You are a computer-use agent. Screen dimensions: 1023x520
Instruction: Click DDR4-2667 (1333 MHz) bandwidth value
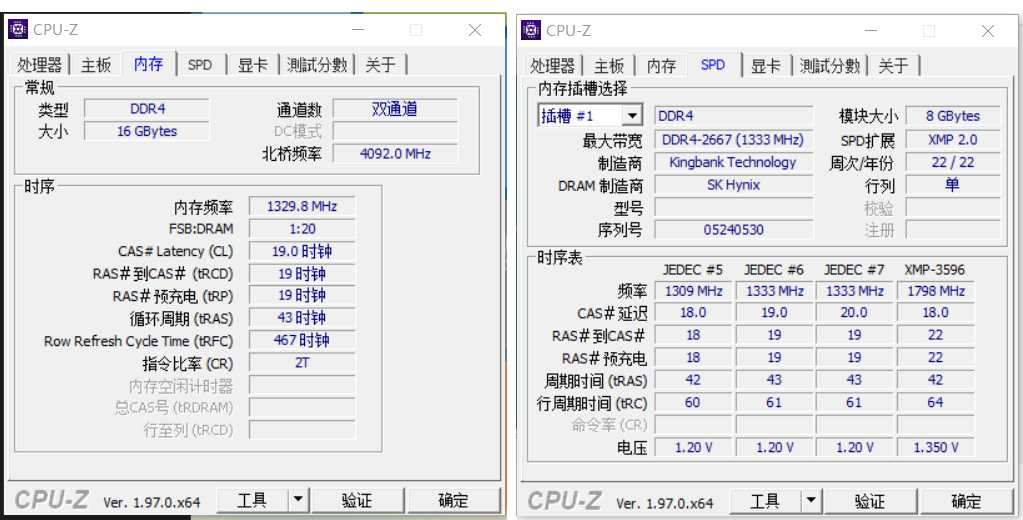[733, 140]
